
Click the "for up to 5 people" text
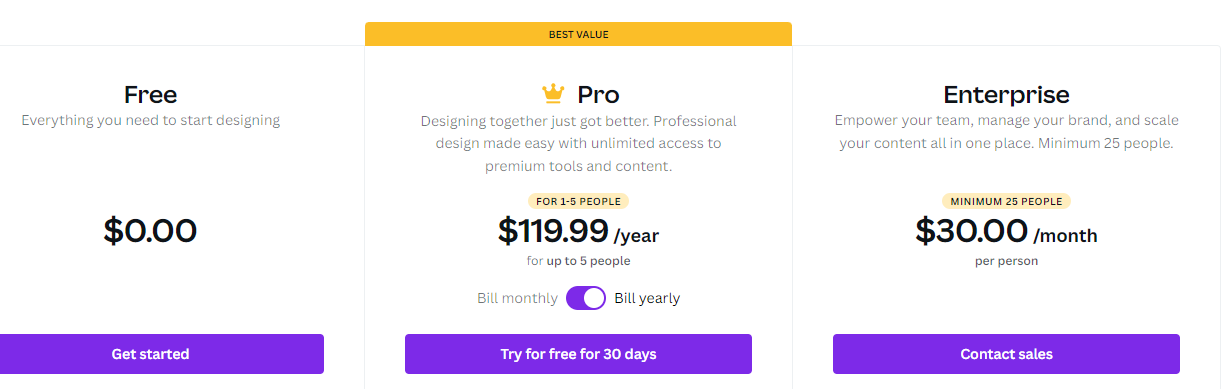578,261
